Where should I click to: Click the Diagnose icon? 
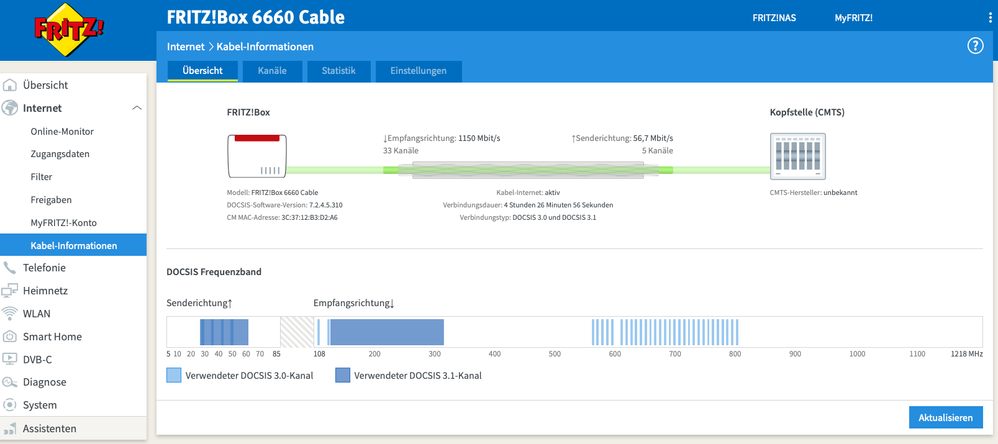[x=10, y=382]
